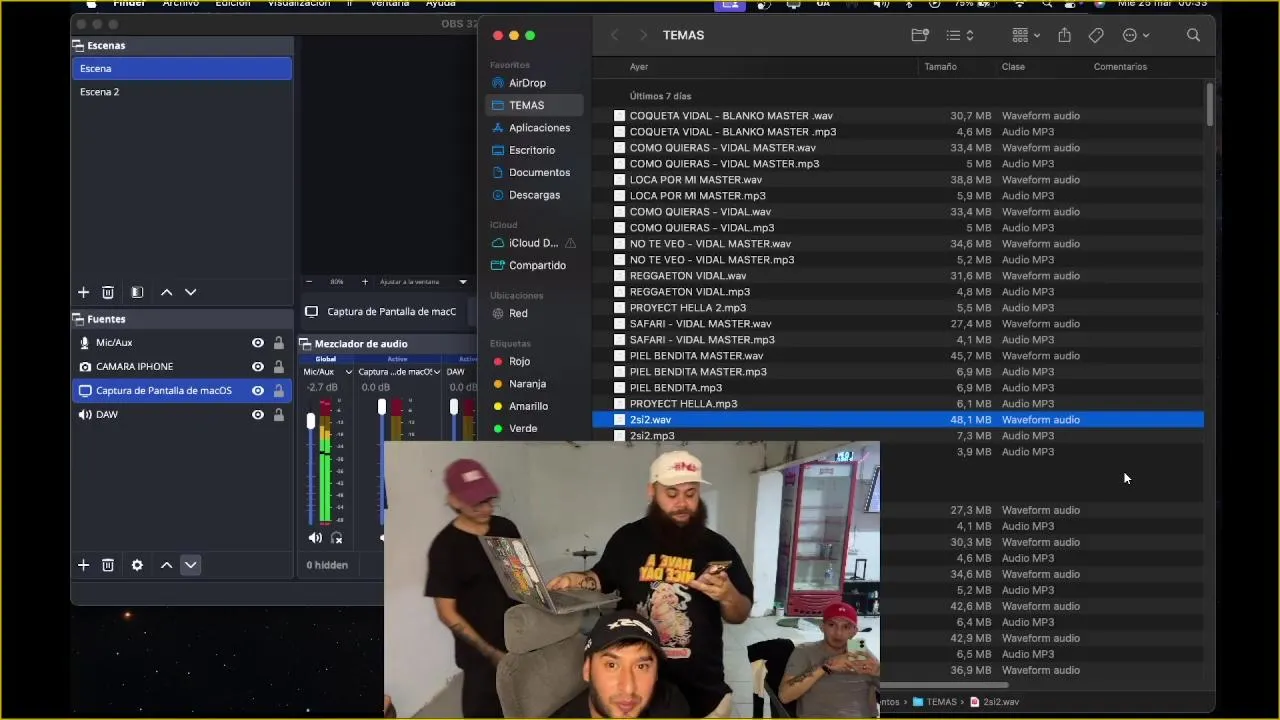The width and height of the screenshot is (1280, 720).
Task: Lock Captura de Pantalla de macOS source
Action: pos(279,390)
